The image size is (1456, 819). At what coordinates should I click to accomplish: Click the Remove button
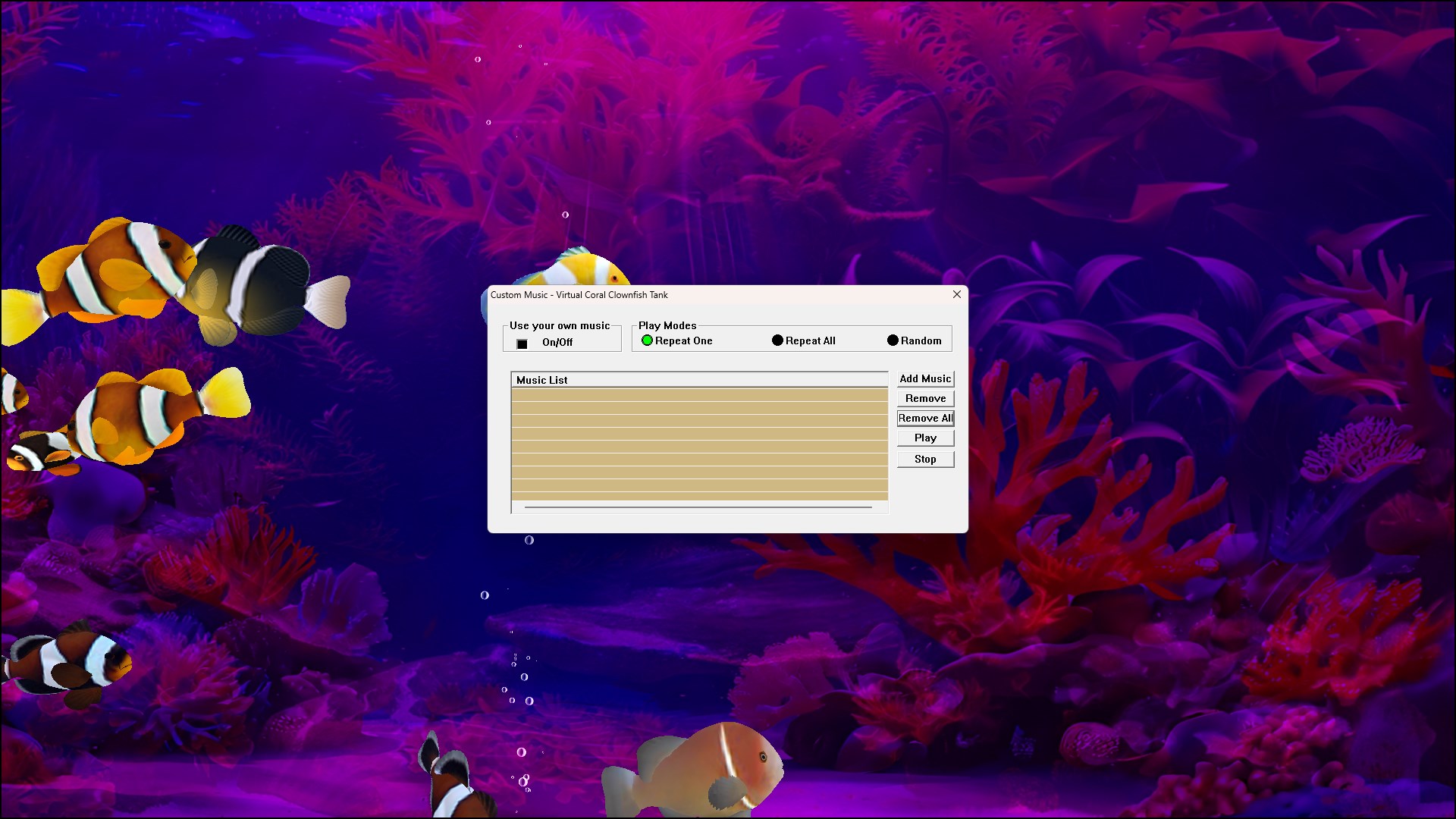point(925,398)
